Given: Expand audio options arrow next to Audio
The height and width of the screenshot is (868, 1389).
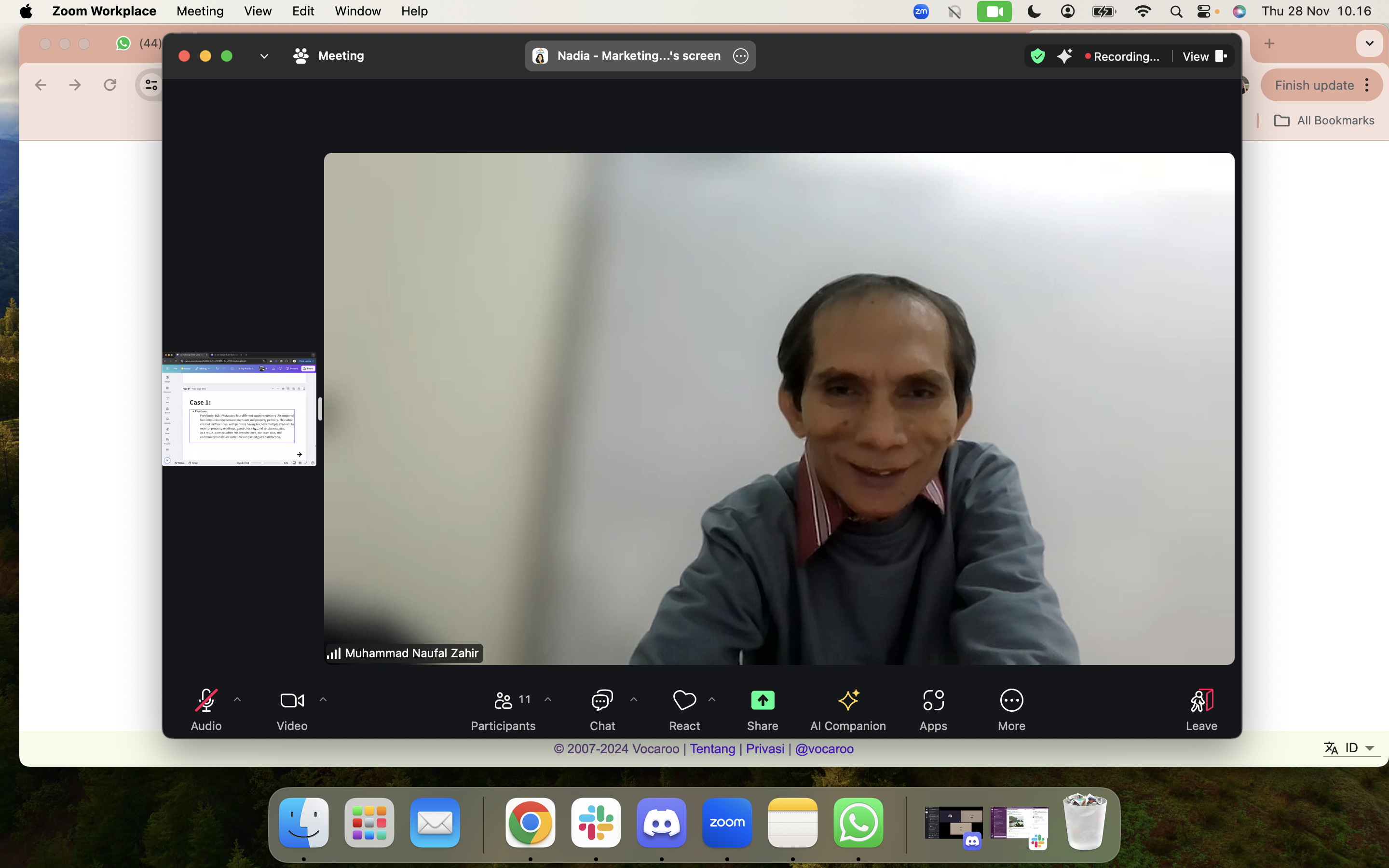Looking at the screenshot, I should pos(237,699).
